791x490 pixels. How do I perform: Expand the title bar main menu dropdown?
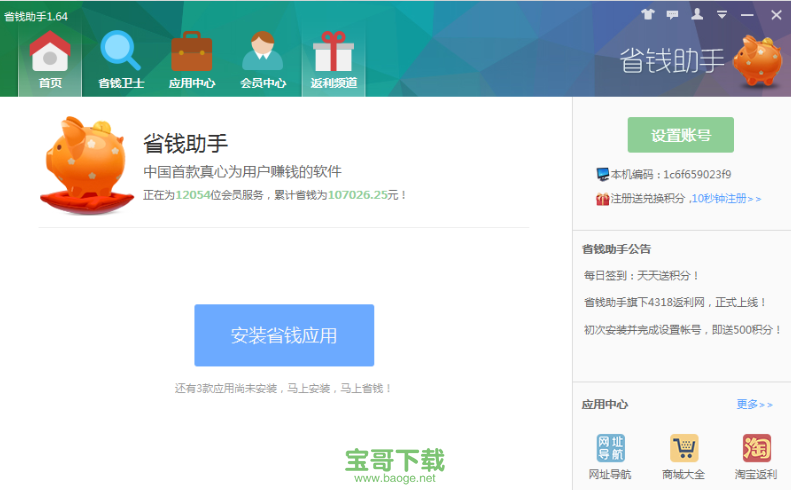pos(721,15)
